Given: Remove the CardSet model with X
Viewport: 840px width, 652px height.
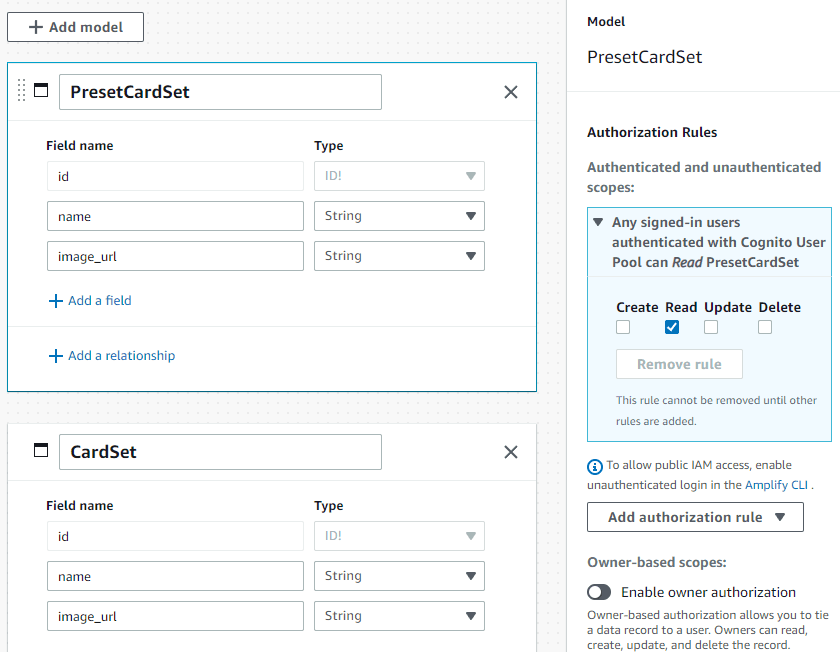Looking at the screenshot, I should pos(510,452).
